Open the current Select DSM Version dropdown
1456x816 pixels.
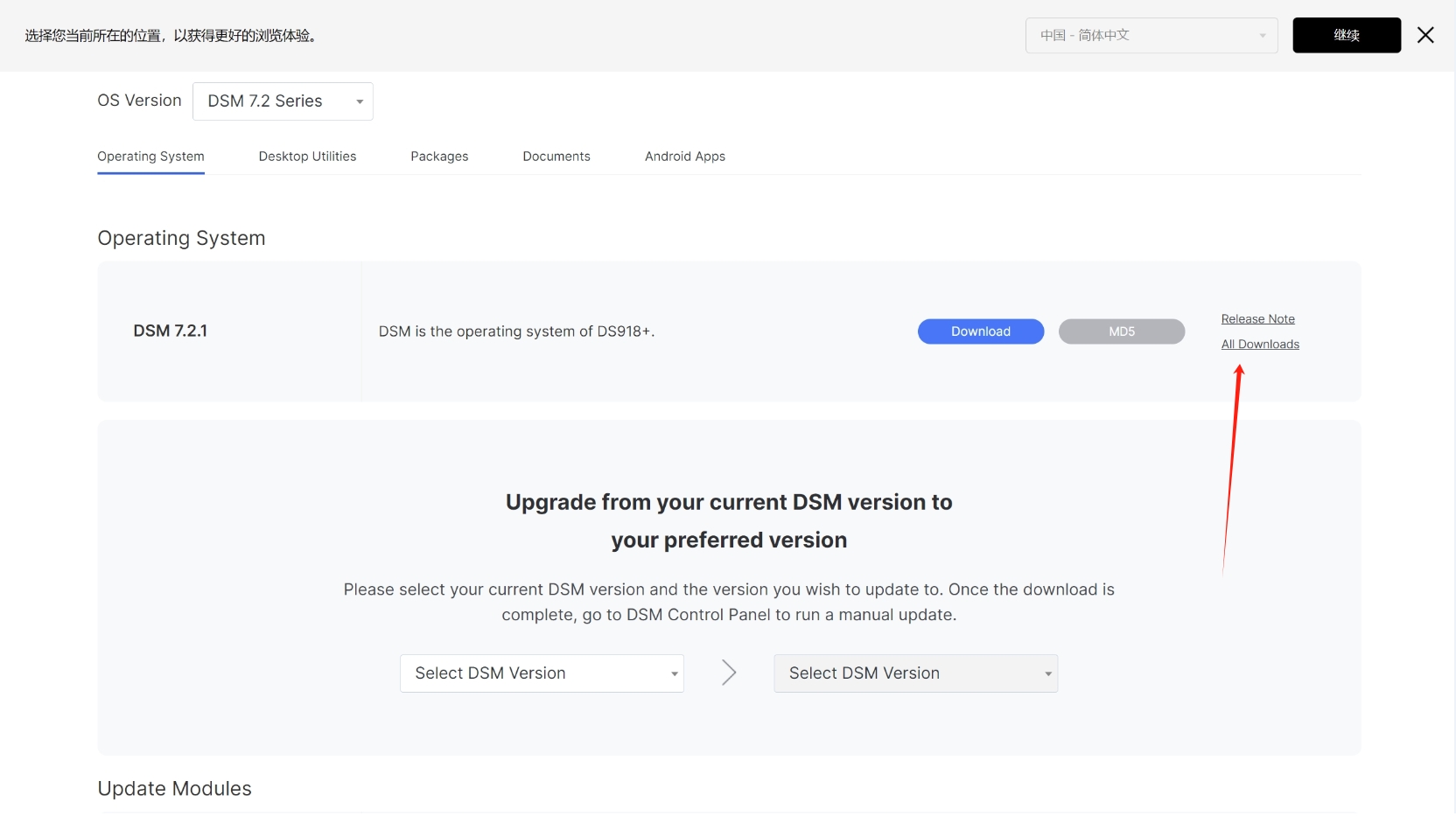[x=542, y=673]
